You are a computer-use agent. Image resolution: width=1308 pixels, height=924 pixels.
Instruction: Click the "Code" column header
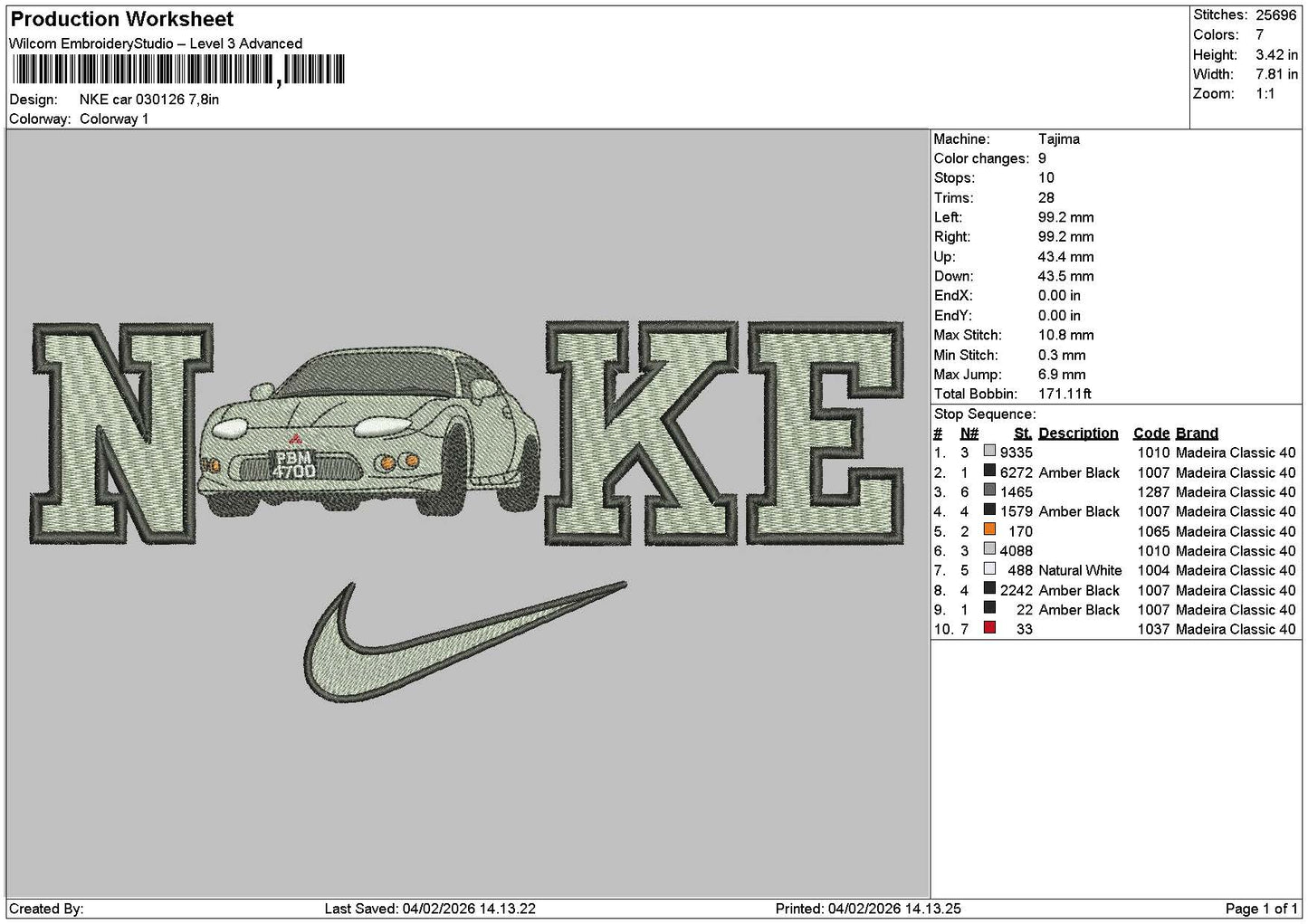[x=1151, y=433]
